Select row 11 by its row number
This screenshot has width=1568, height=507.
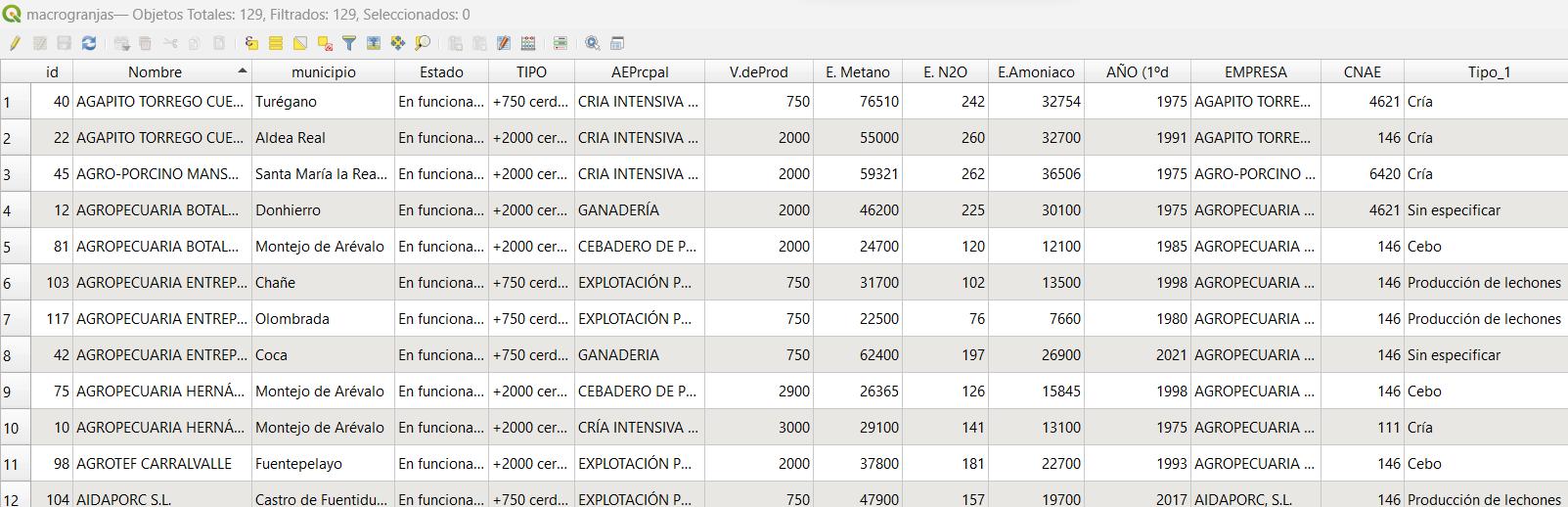(x=16, y=464)
